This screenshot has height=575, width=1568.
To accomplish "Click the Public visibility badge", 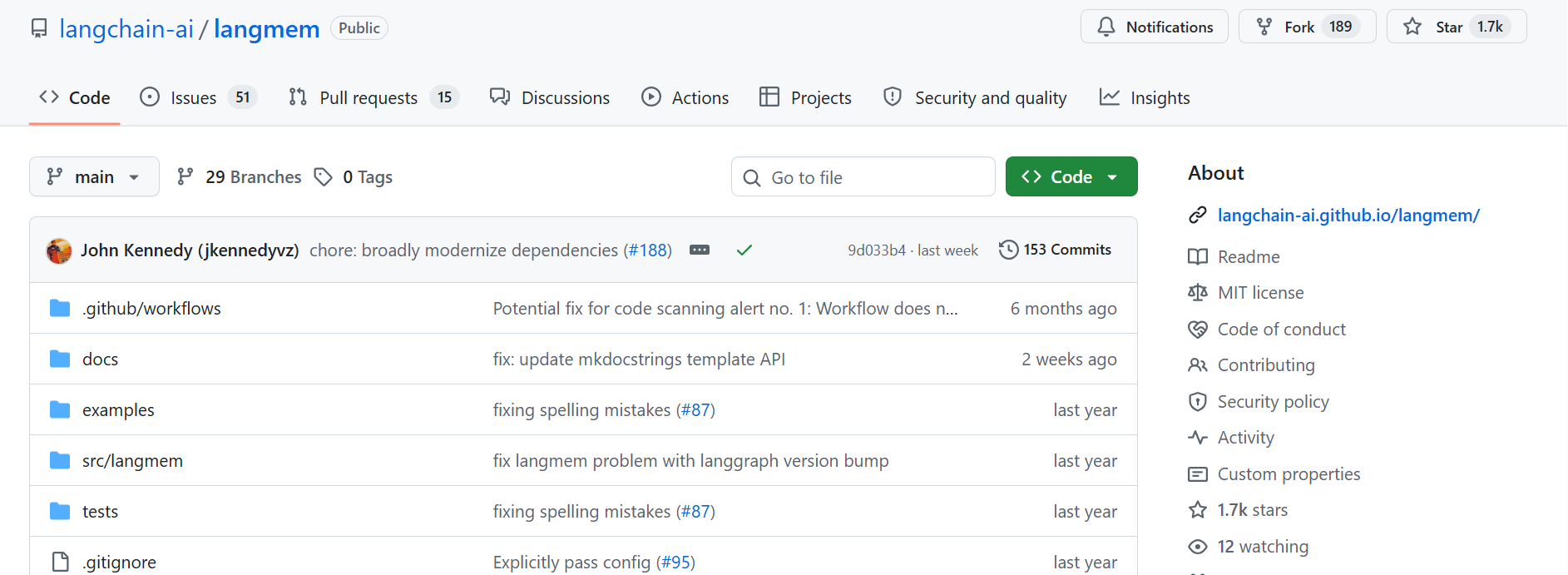I will 359,28.
